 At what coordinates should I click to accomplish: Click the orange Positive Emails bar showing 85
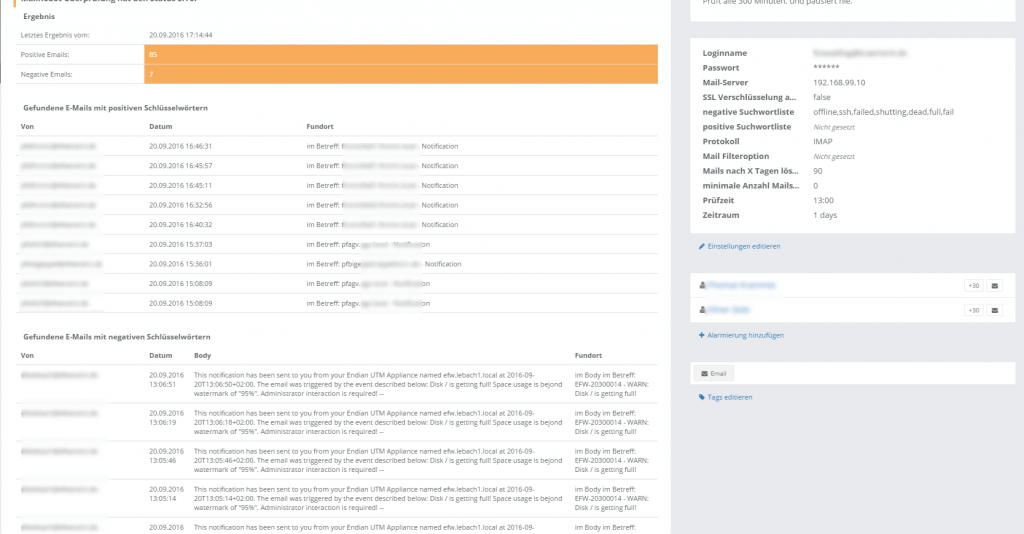(x=401, y=54)
